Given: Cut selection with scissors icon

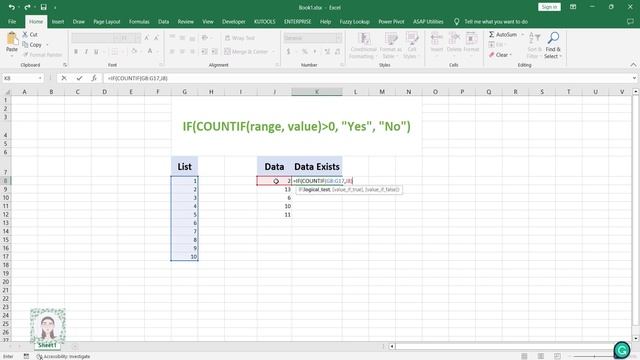Looking at the screenshot, I should (x=25, y=34).
